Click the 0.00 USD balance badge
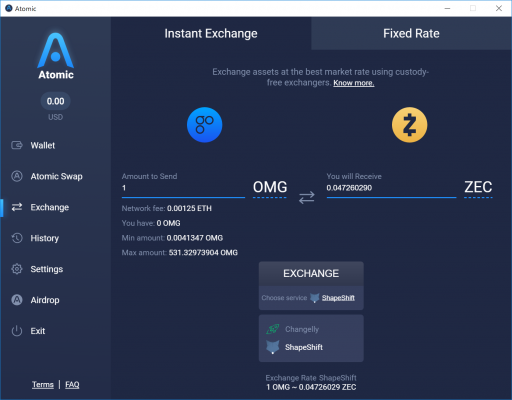The height and width of the screenshot is (400, 512). [55, 101]
